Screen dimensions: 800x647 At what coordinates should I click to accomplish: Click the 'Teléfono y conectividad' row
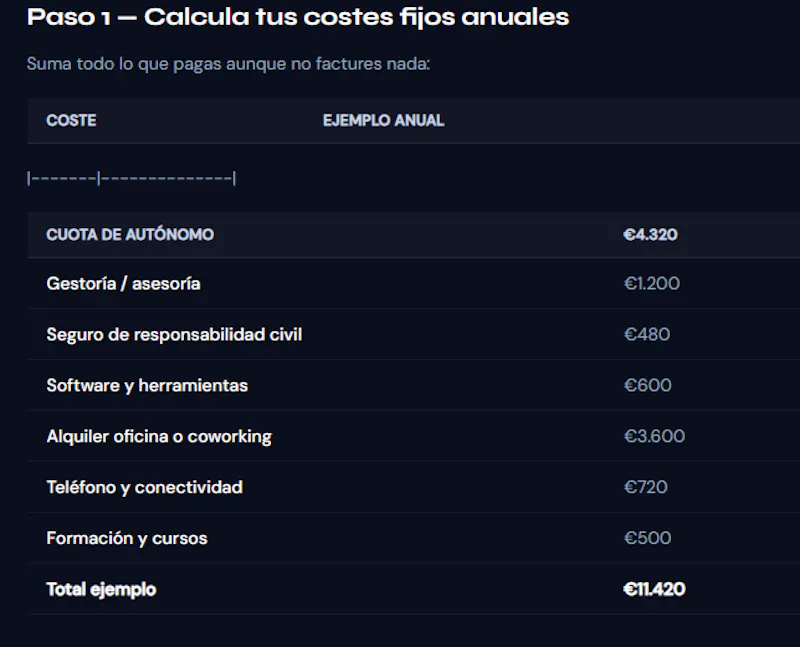413,487
